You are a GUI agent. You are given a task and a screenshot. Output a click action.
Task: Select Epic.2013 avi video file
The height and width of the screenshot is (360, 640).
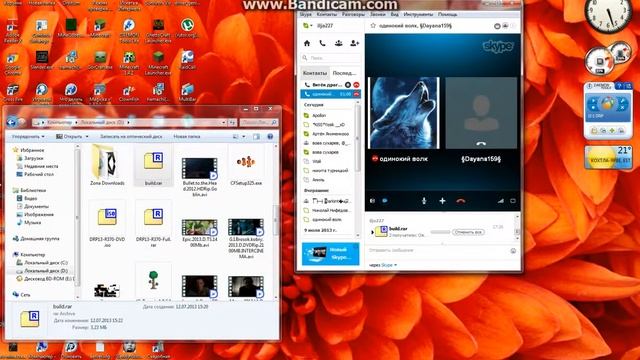tap(200, 231)
